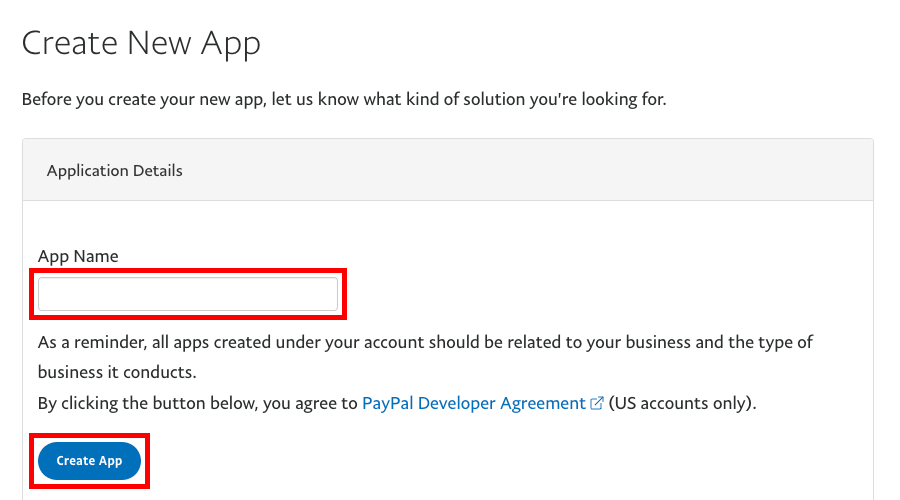This screenshot has height=500, width=900.
Task: Click the external link icon after Agreement
Action: coord(597,404)
